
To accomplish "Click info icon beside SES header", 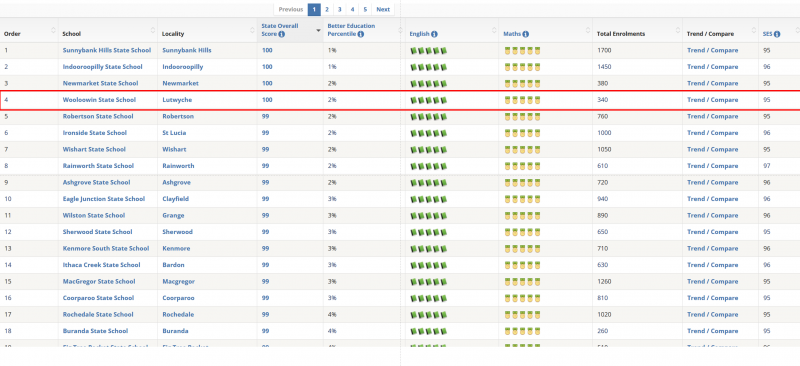I will coord(777,34).
